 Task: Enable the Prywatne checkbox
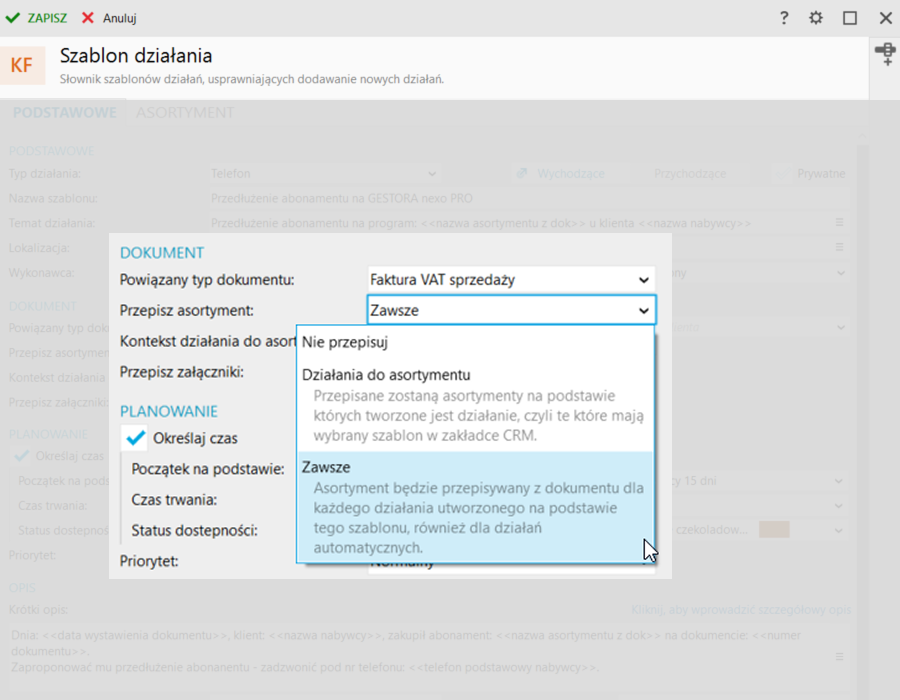785,174
